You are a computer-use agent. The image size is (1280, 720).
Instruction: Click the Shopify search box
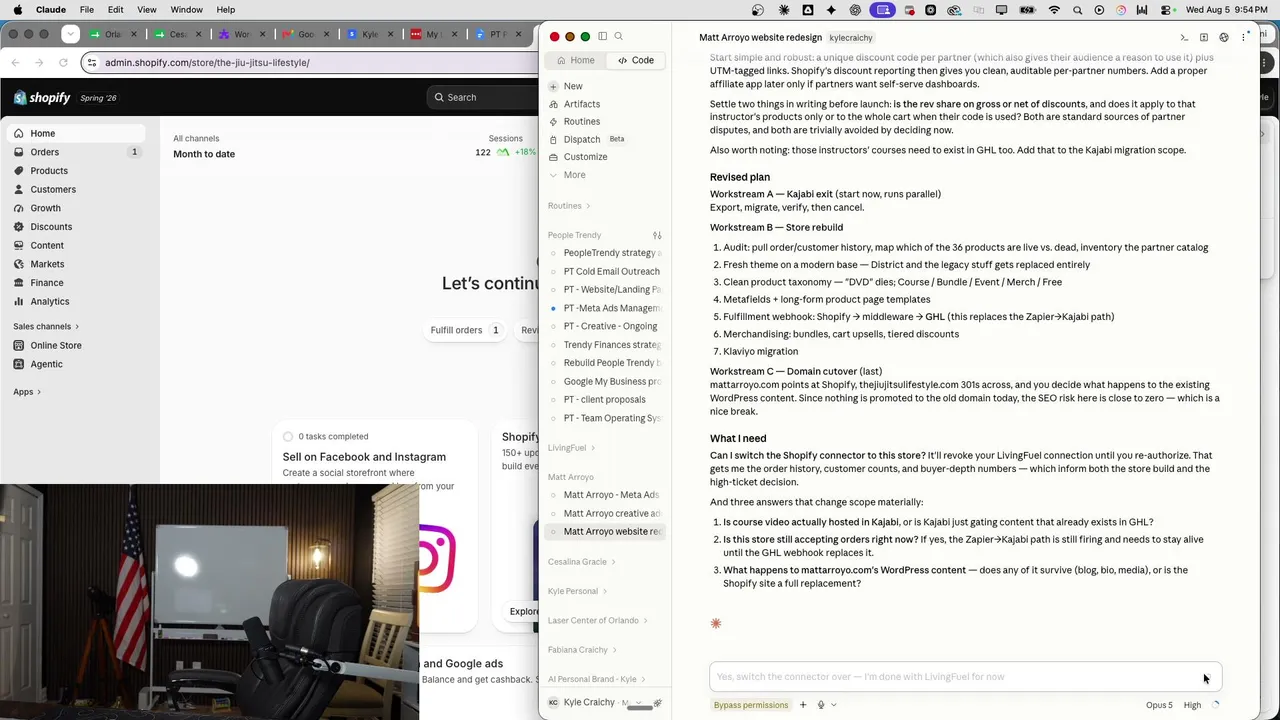[x=482, y=97]
